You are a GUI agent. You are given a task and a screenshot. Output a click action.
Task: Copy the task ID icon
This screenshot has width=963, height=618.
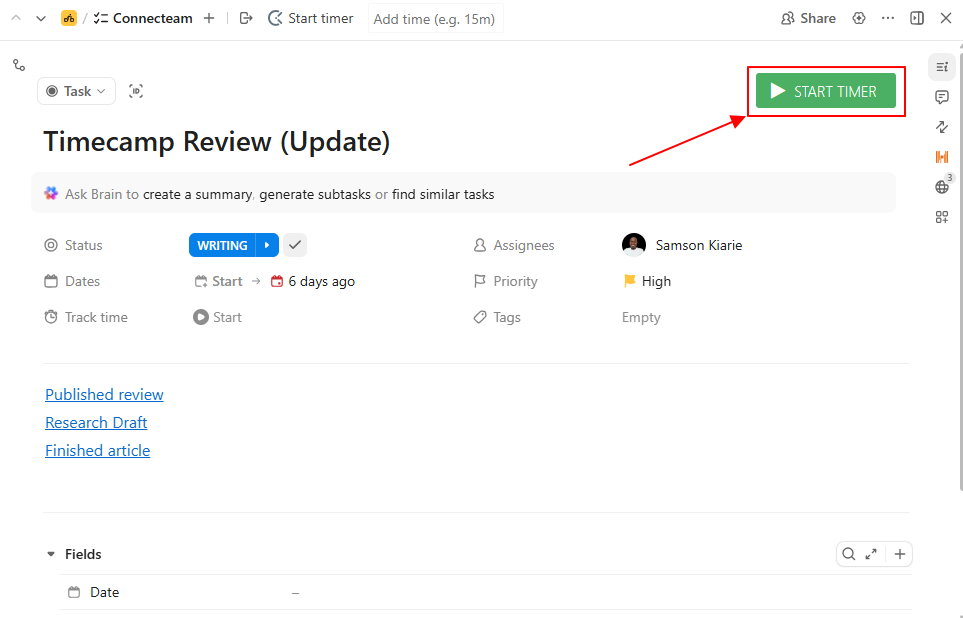pos(136,91)
